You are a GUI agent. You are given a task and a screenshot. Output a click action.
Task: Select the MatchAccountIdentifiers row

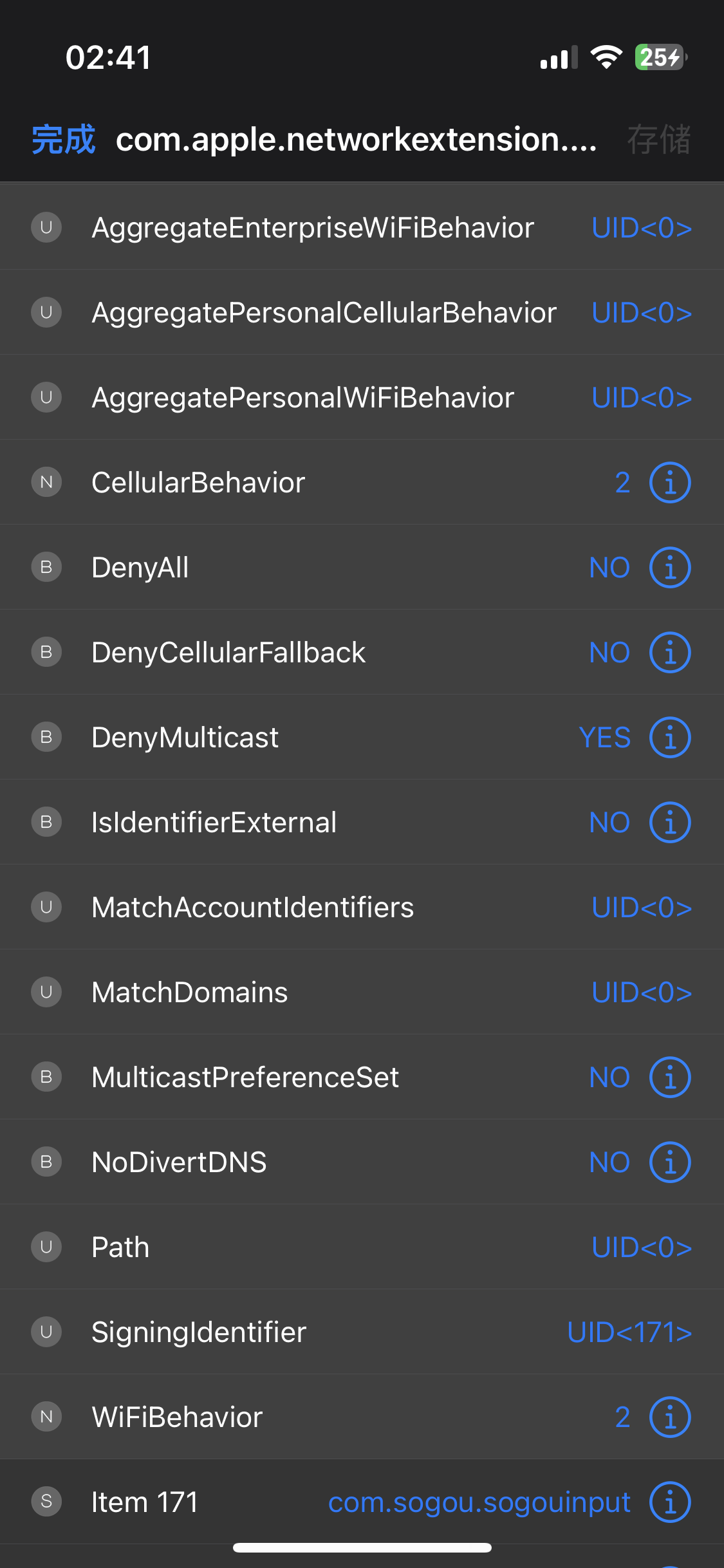coord(253,908)
